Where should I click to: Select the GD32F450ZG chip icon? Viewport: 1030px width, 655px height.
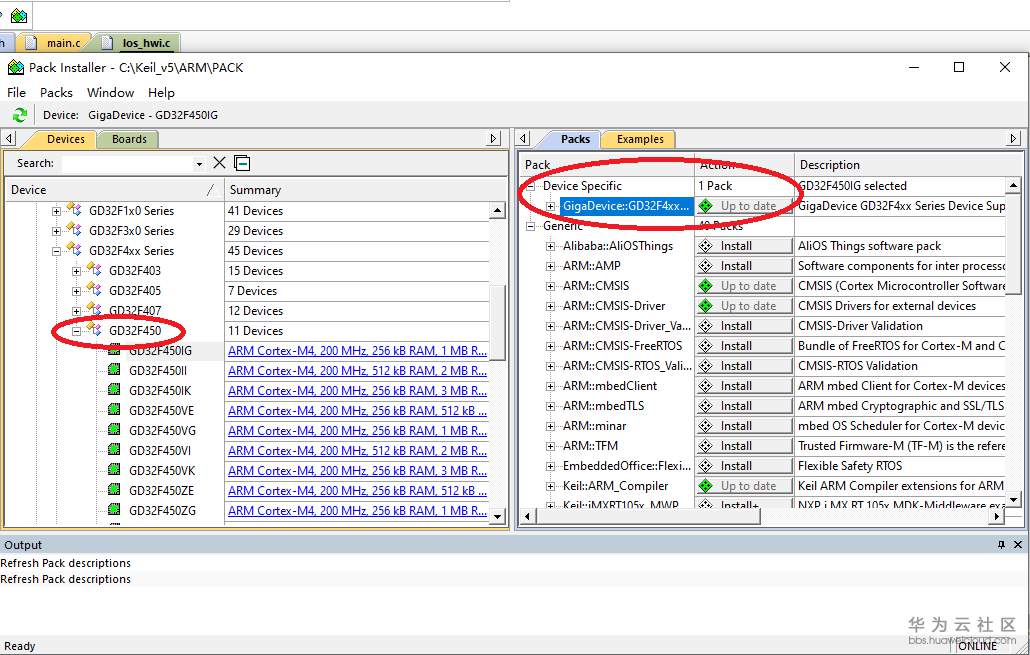(x=114, y=510)
